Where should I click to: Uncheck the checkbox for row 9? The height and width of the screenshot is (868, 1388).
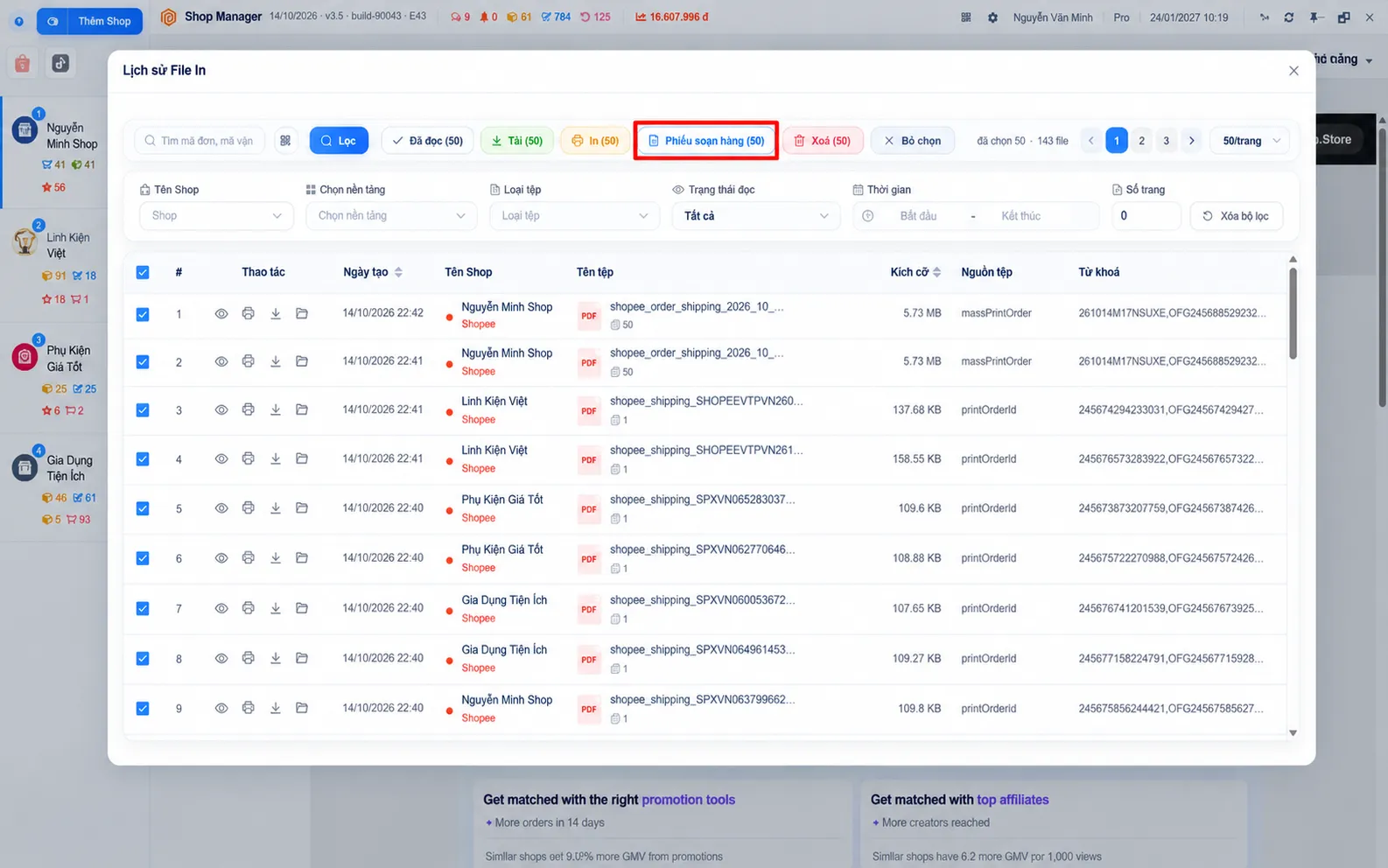coord(143,709)
